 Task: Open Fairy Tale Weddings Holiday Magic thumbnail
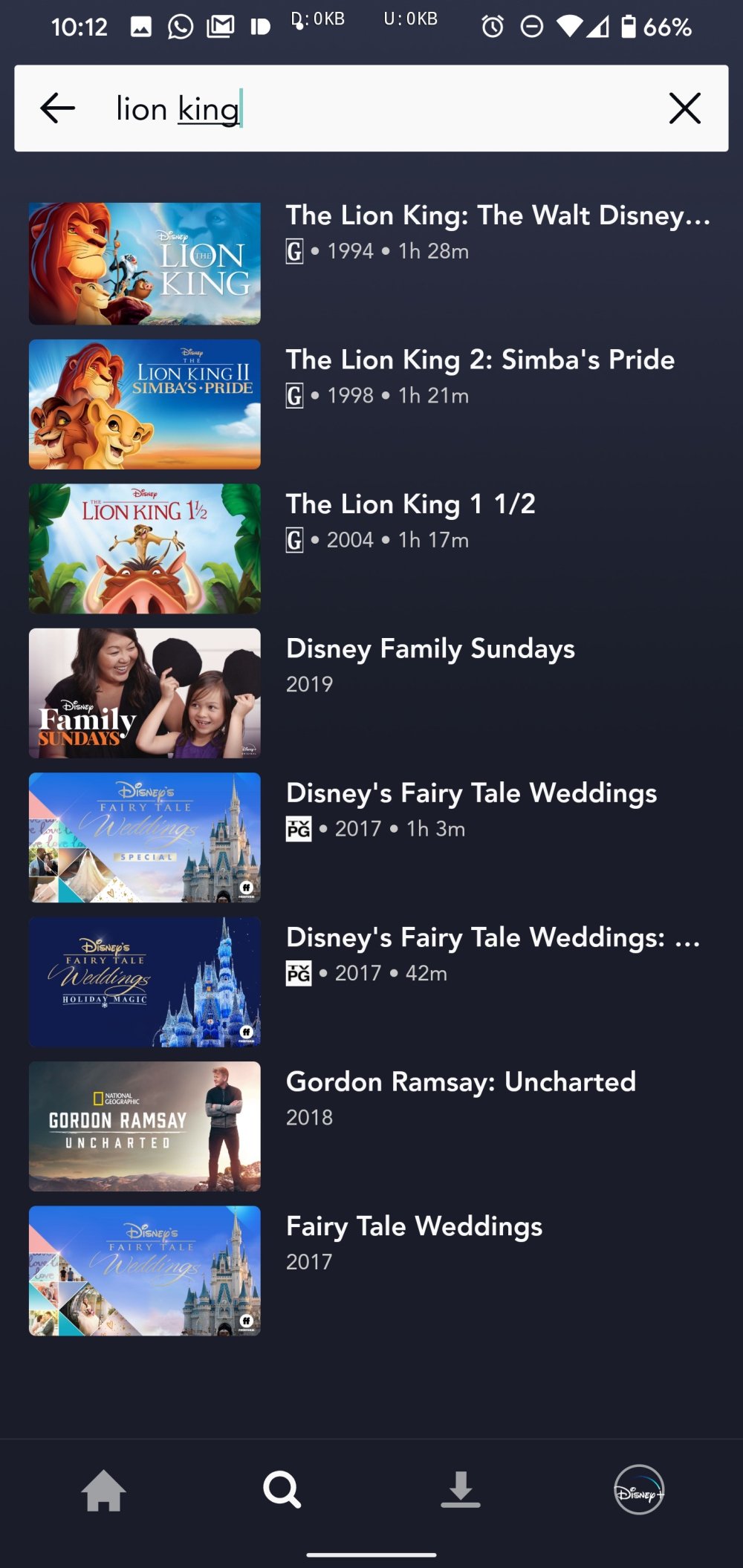coord(145,982)
